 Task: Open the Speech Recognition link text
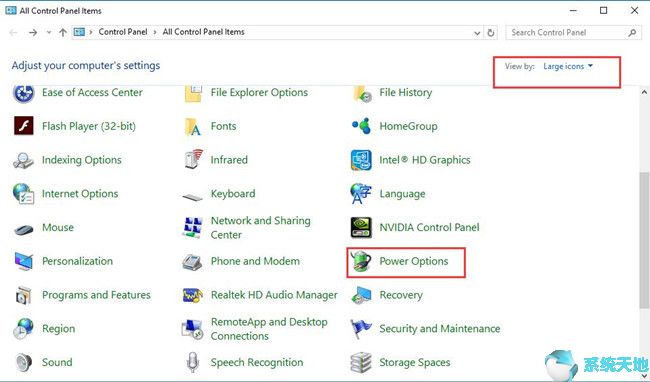[x=257, y=363]
